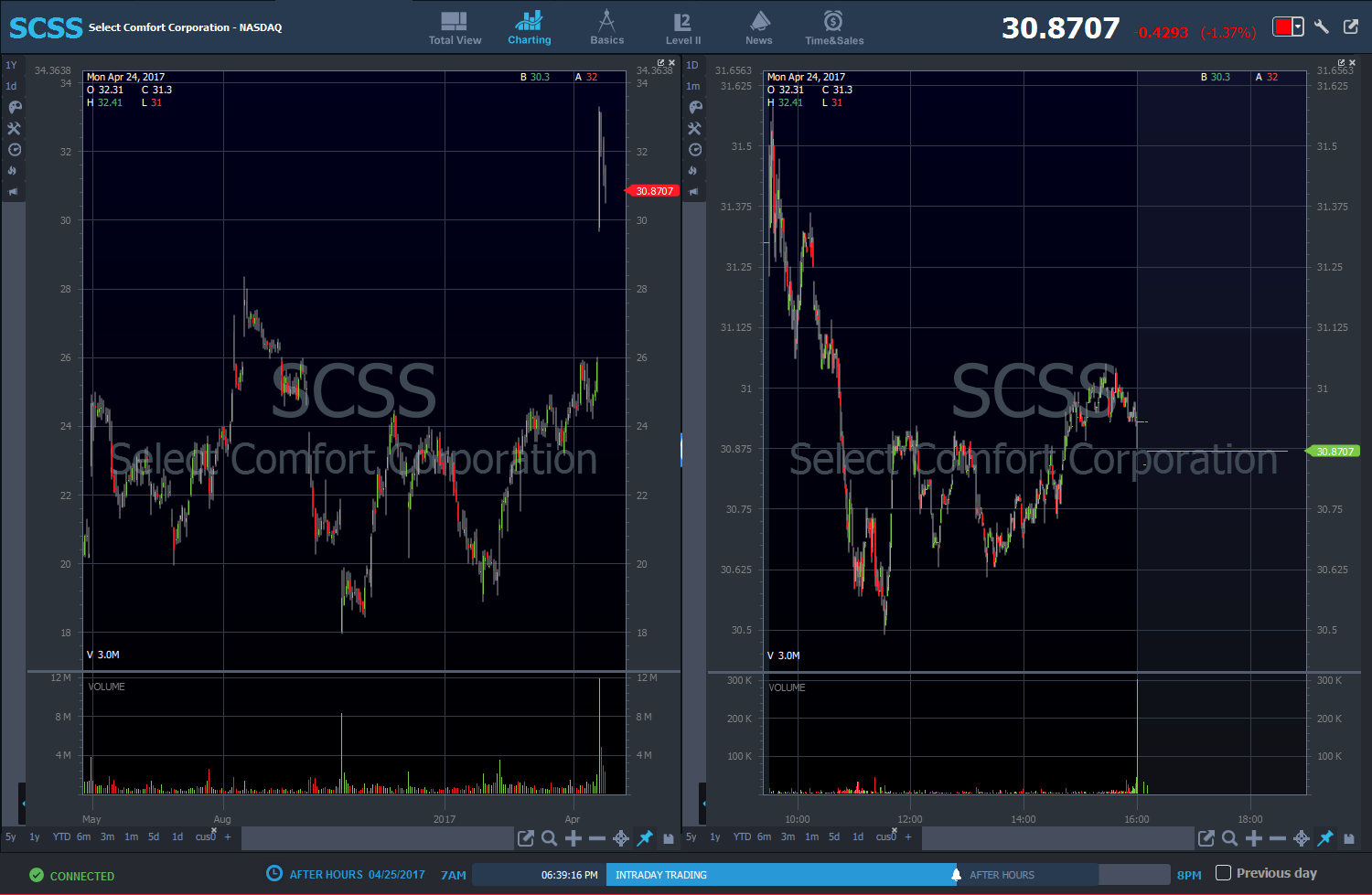Click the left chart's bottom input field
This screenshot has height=895, width=1372.
(x=377, y=838)
